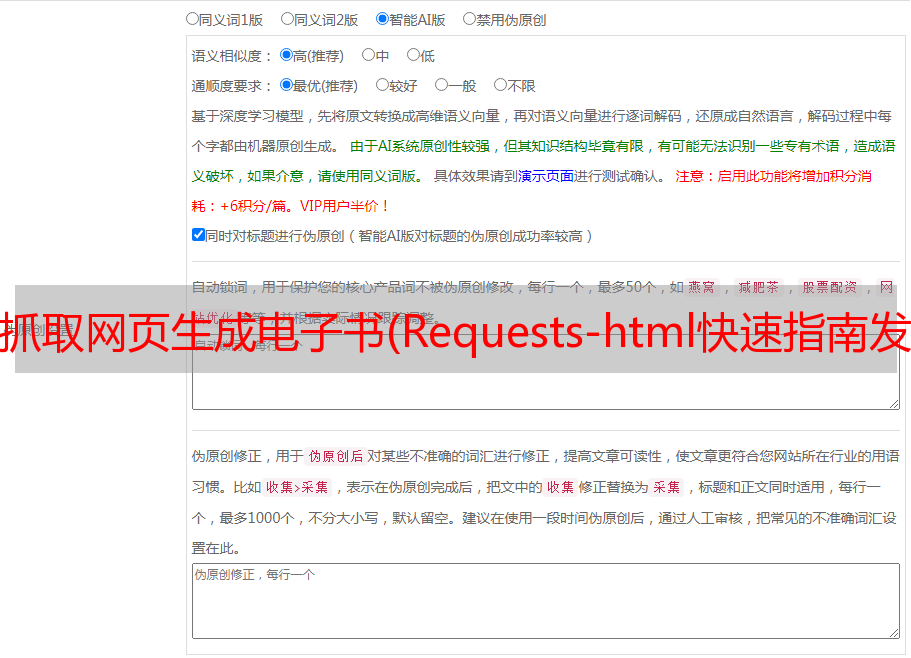The height and width of the screenshot is (658, 911).
Task: Click the 伪原创后 highlighted term
Action: click(x=336, y=456)
